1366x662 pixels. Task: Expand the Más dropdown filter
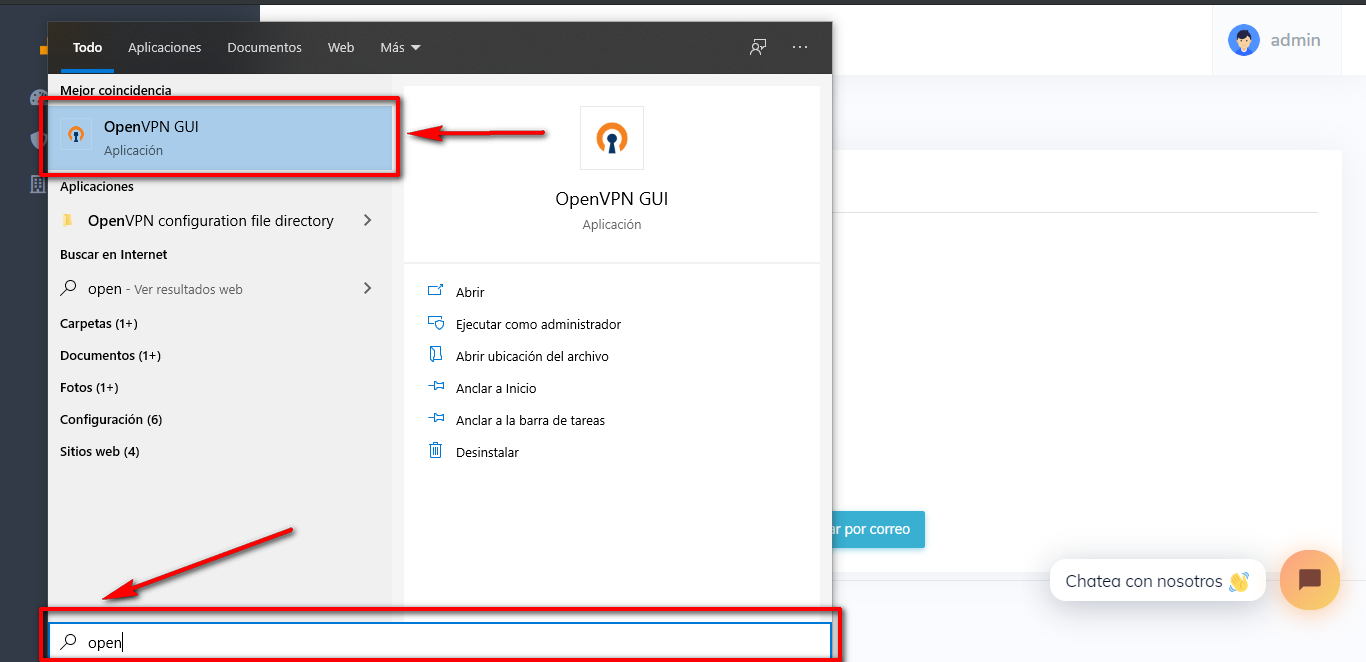400,47
